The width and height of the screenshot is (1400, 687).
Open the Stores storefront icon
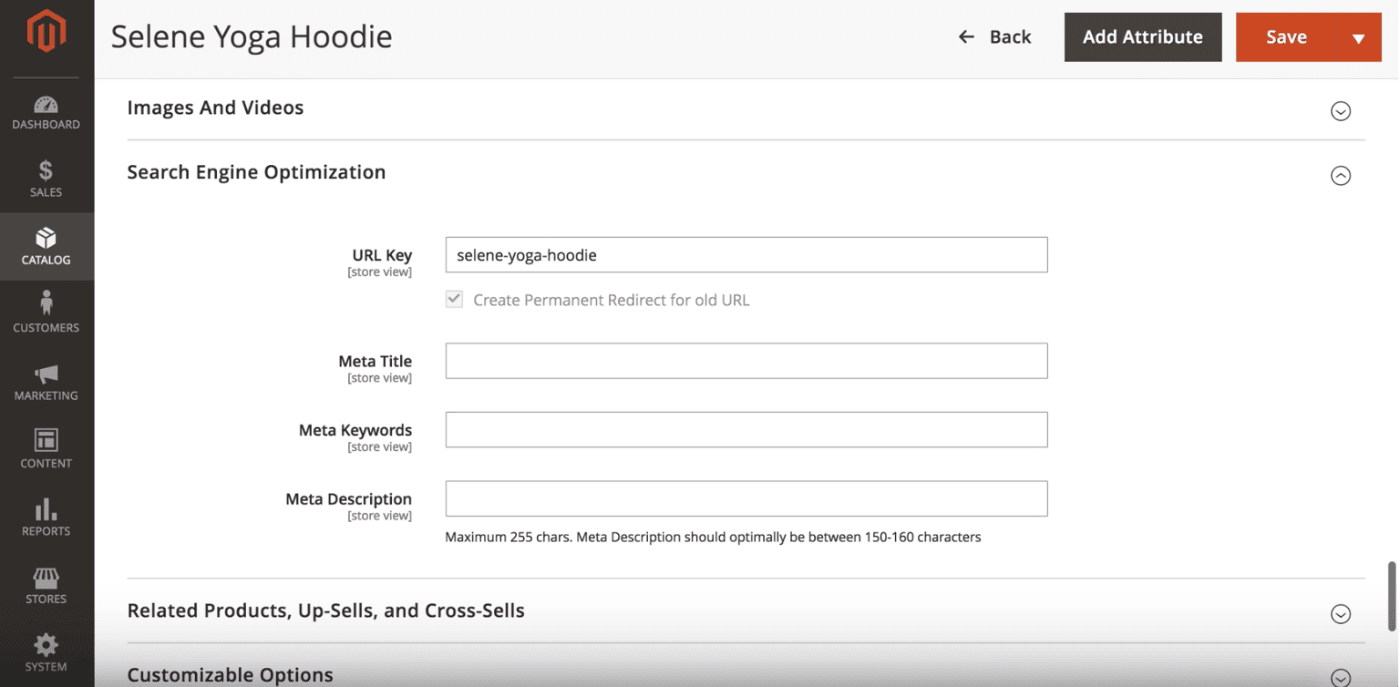pyautogui.click(x=46, y=577)
